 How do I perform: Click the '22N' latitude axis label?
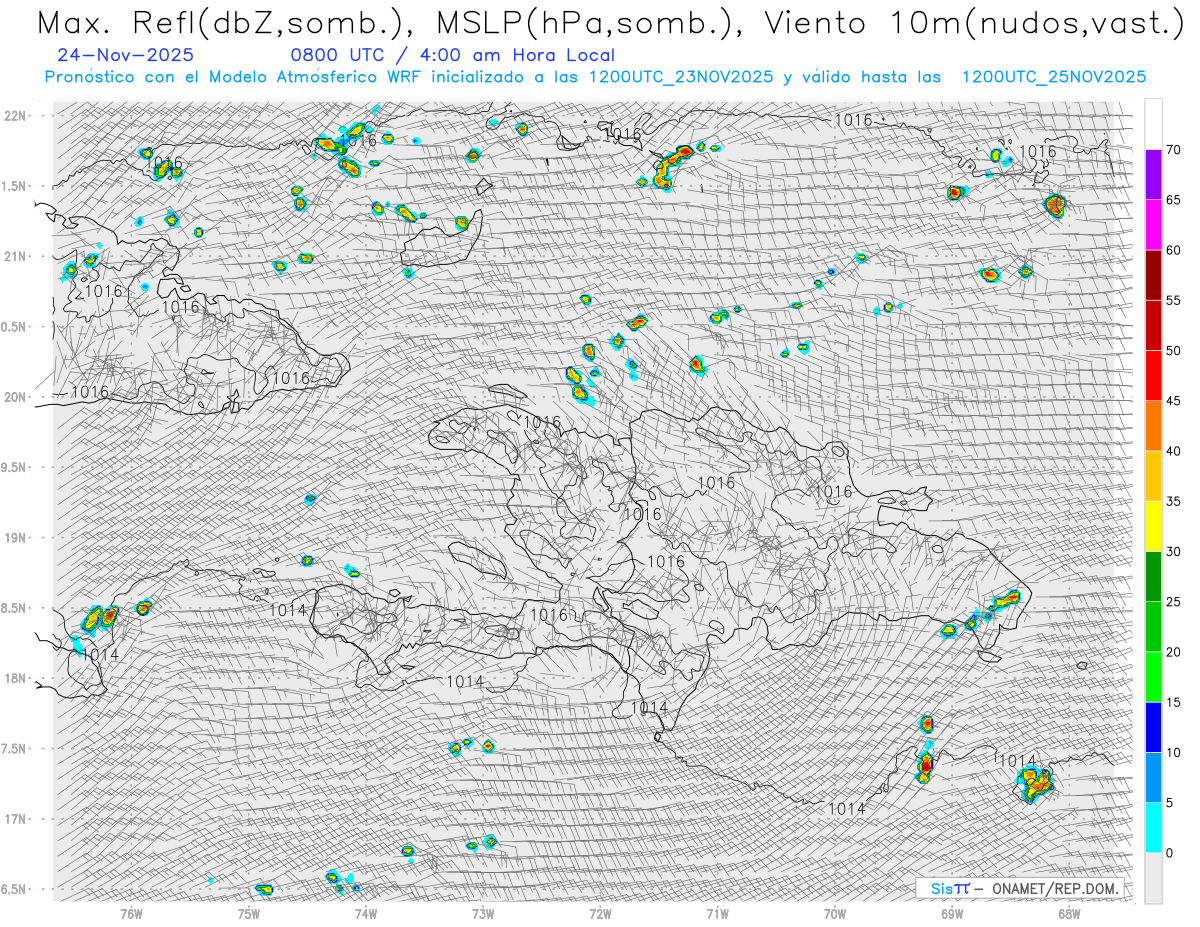(x=15, y=116)
